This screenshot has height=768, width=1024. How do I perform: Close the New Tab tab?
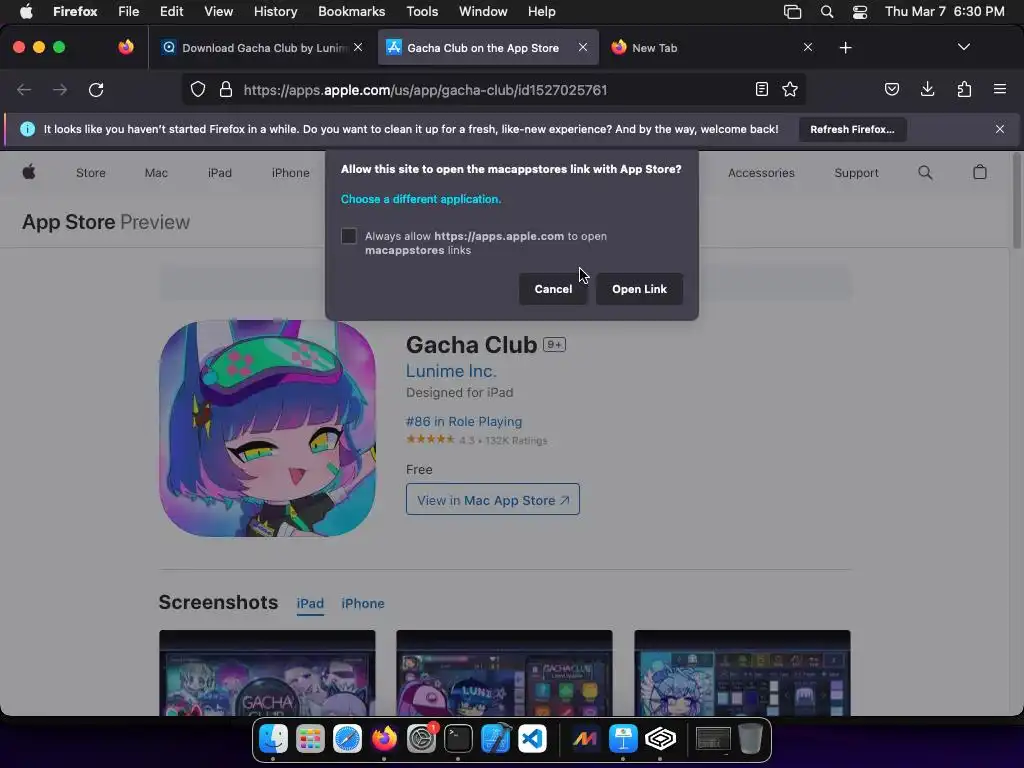[x=808, y=47]
